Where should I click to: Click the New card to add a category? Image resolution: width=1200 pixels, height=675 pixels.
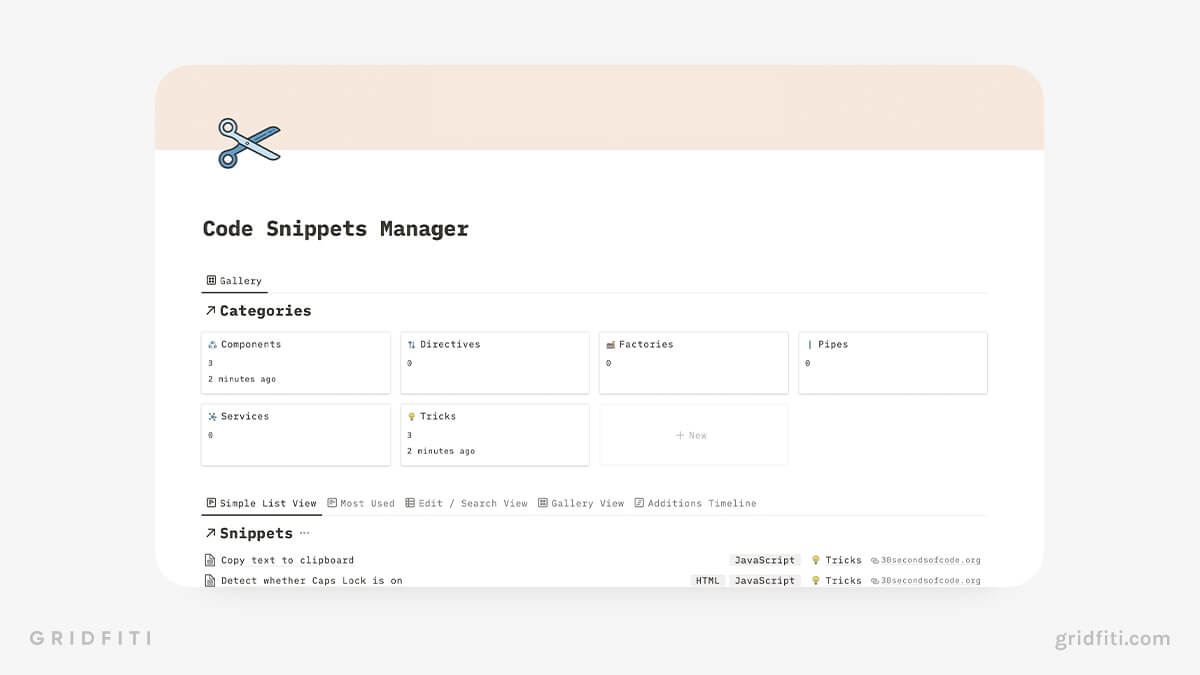coord(693,435)
